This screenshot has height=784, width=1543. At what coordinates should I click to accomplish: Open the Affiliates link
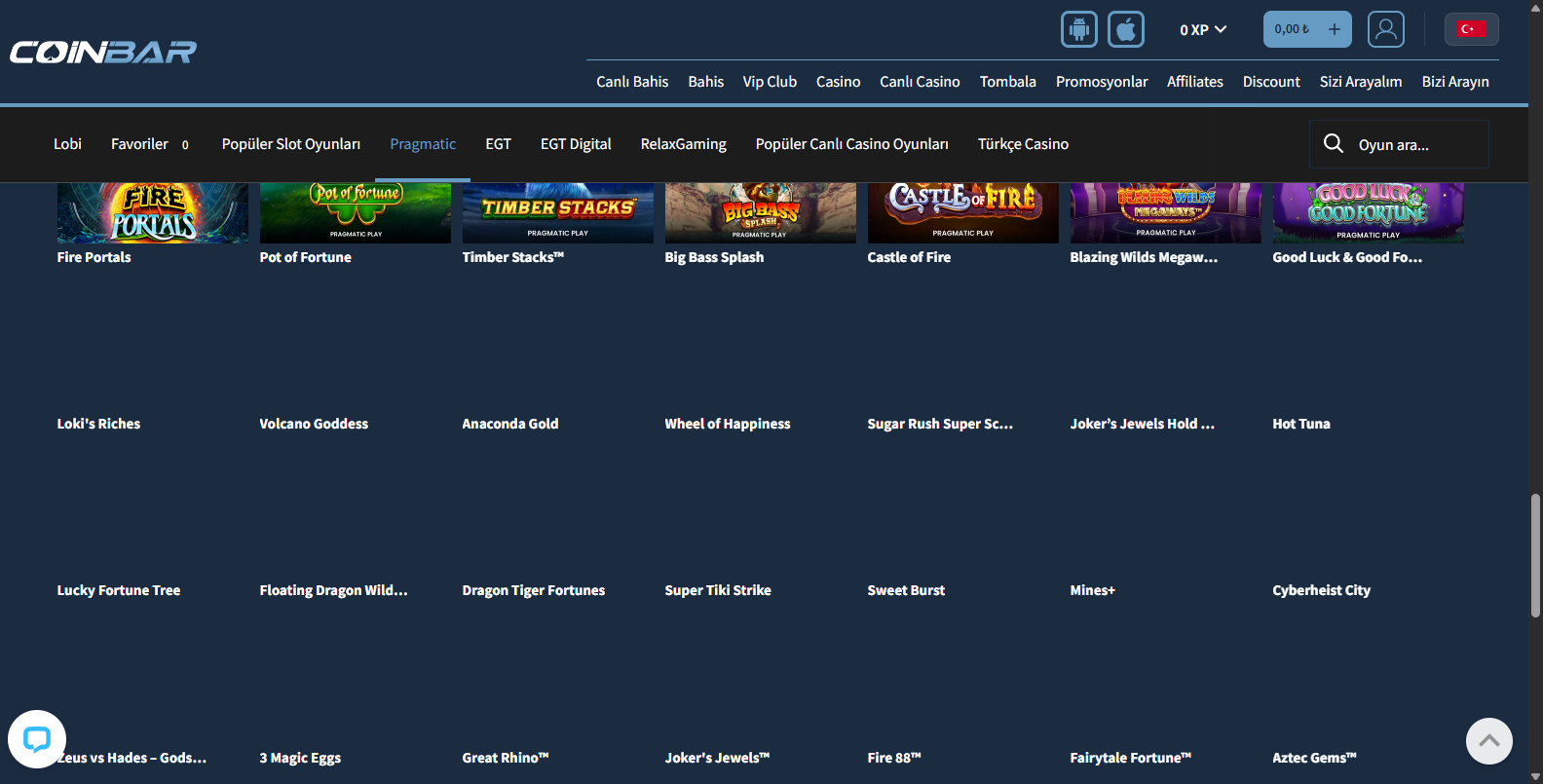point(1195,82)
